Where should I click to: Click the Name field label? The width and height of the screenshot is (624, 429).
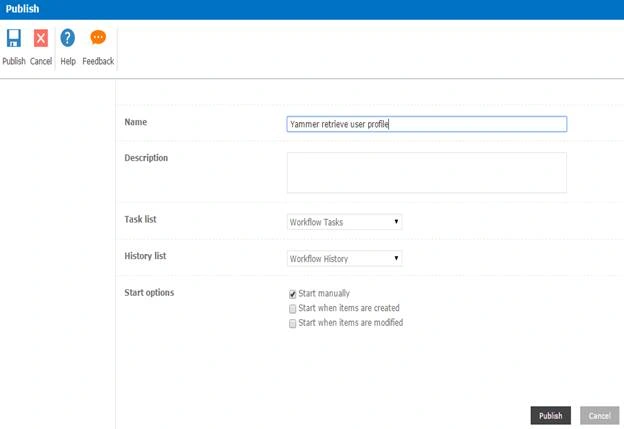(136, 122)
